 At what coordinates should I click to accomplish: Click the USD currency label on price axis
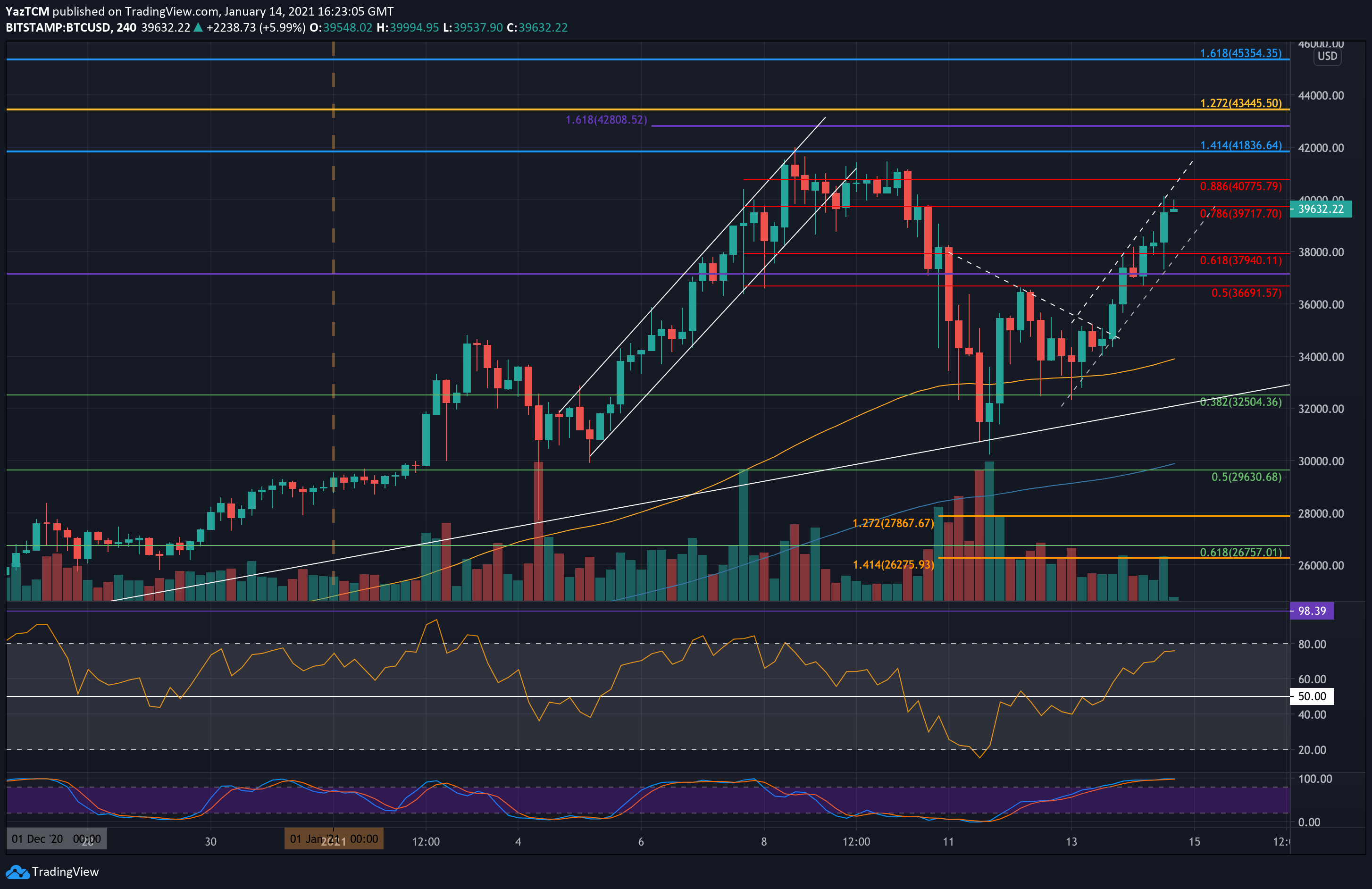(1327, 56)
